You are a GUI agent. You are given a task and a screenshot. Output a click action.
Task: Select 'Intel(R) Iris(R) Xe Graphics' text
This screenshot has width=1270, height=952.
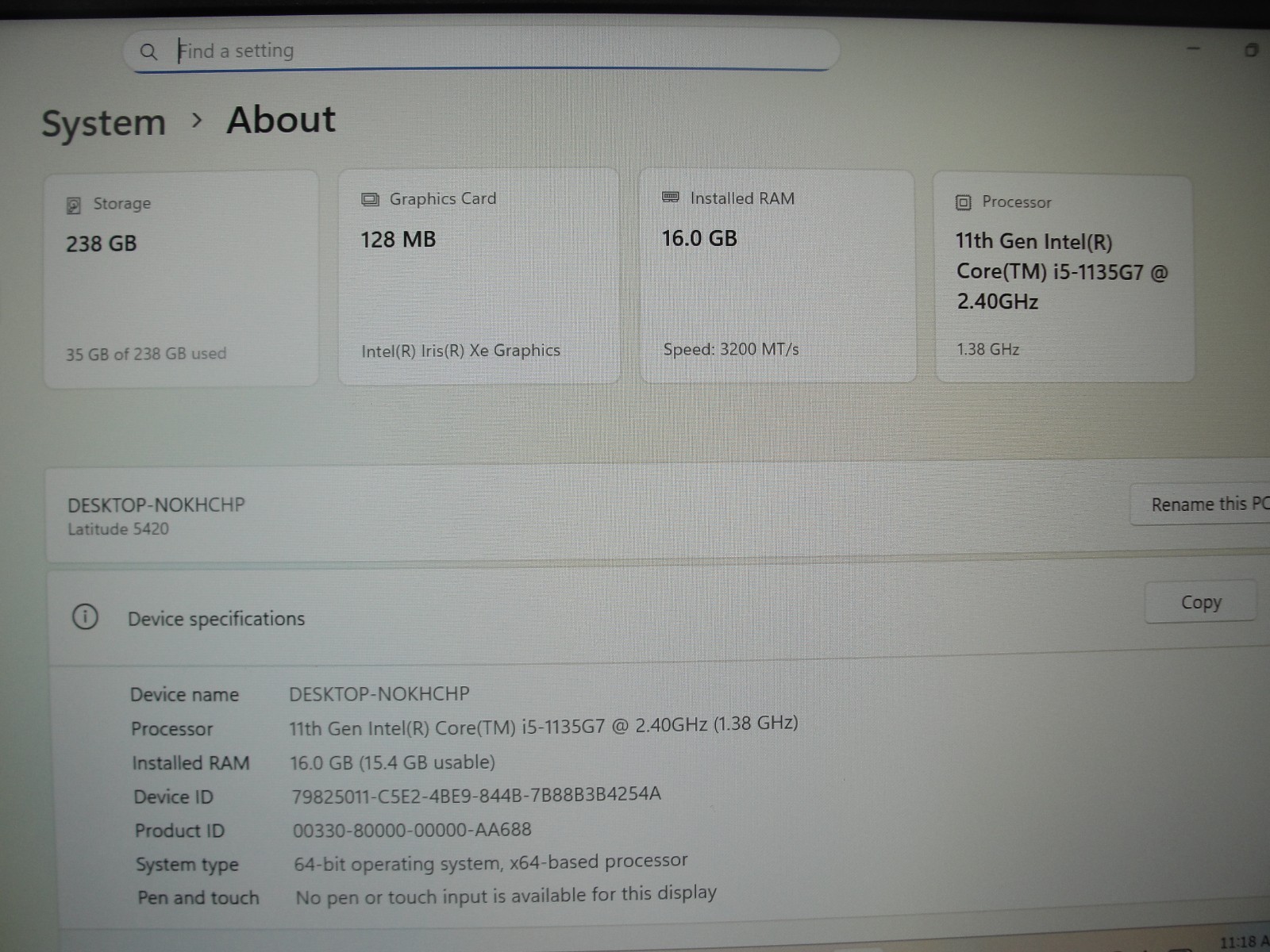click(x=460, y=351)
